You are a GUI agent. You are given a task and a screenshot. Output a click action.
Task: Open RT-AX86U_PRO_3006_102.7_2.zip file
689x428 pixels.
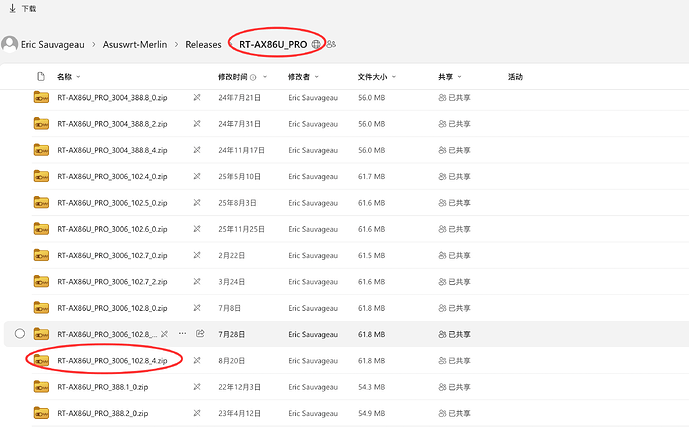pos(112,282)
